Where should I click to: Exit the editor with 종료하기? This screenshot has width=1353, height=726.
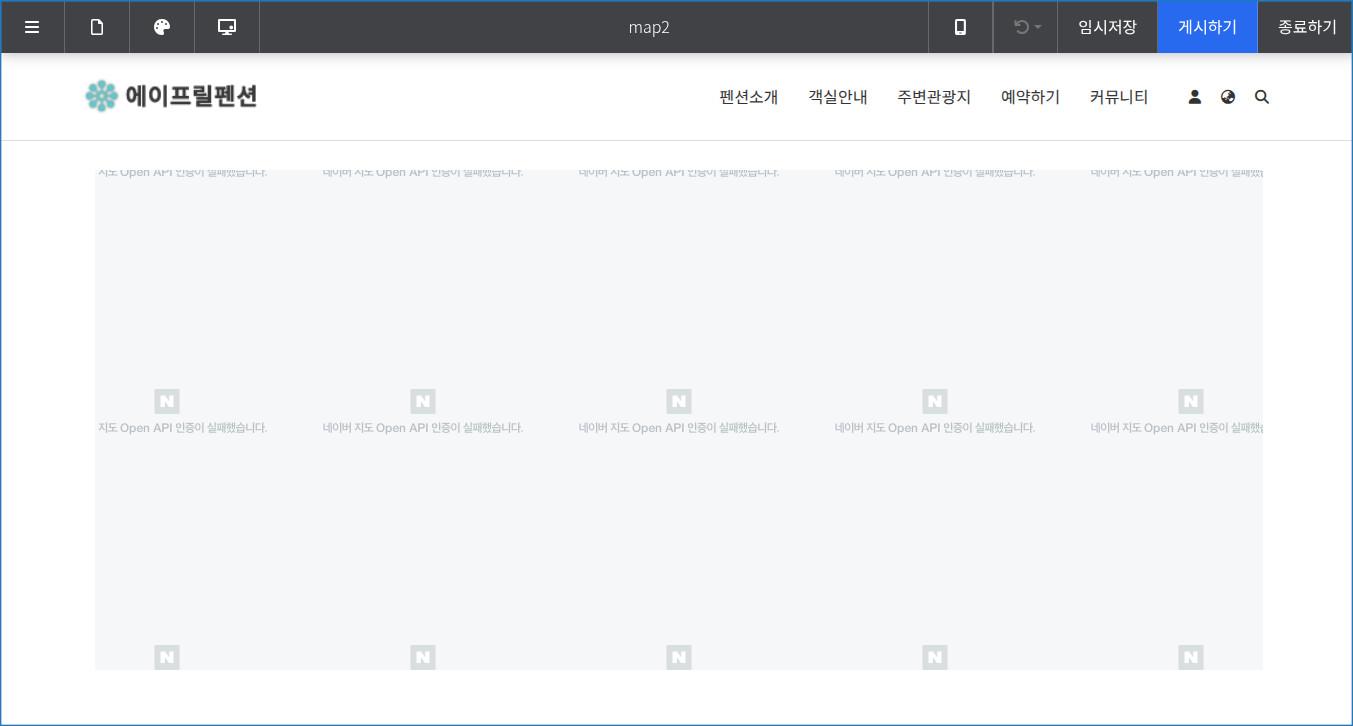pyautogui.click(x=1306, y=27)
